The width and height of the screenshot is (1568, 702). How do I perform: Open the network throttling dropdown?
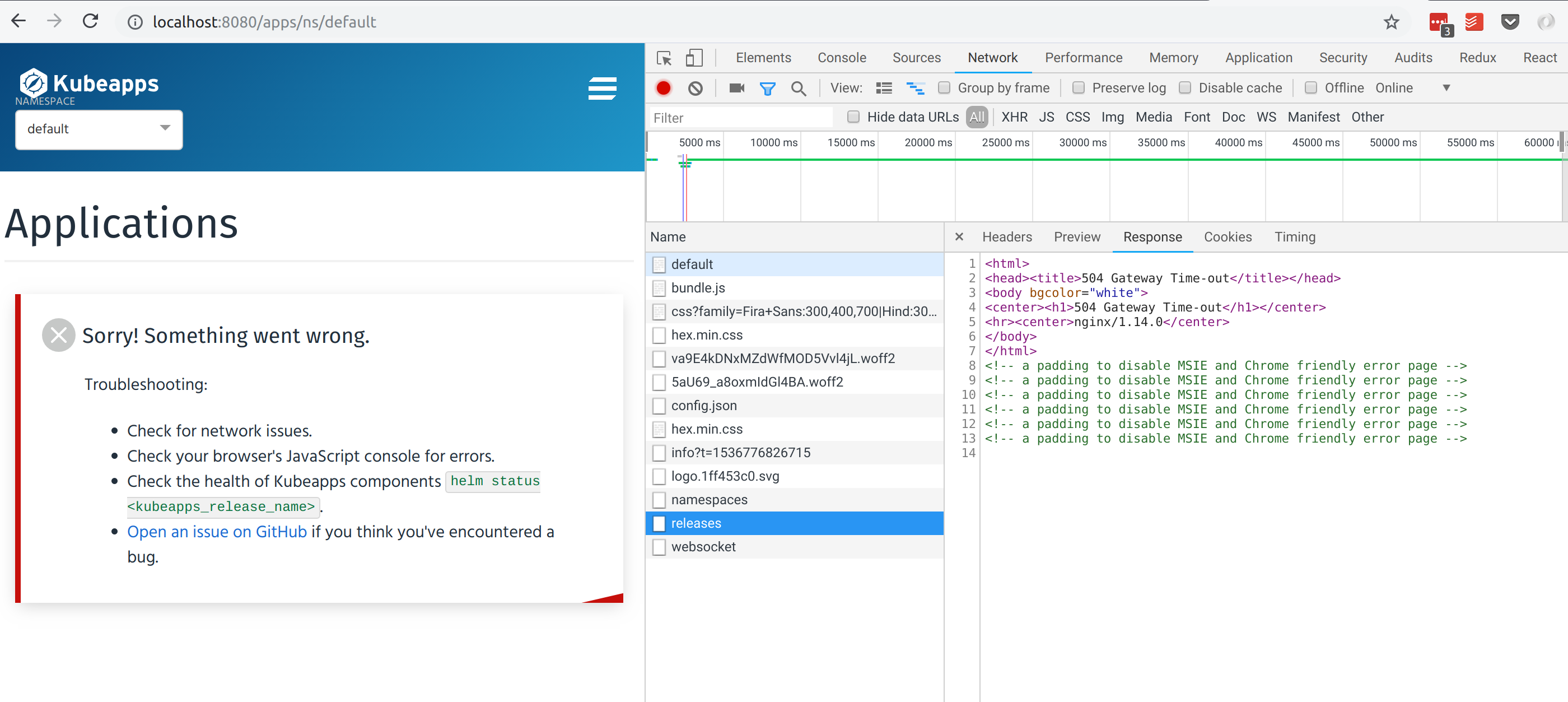click(x=1446, y=87)
